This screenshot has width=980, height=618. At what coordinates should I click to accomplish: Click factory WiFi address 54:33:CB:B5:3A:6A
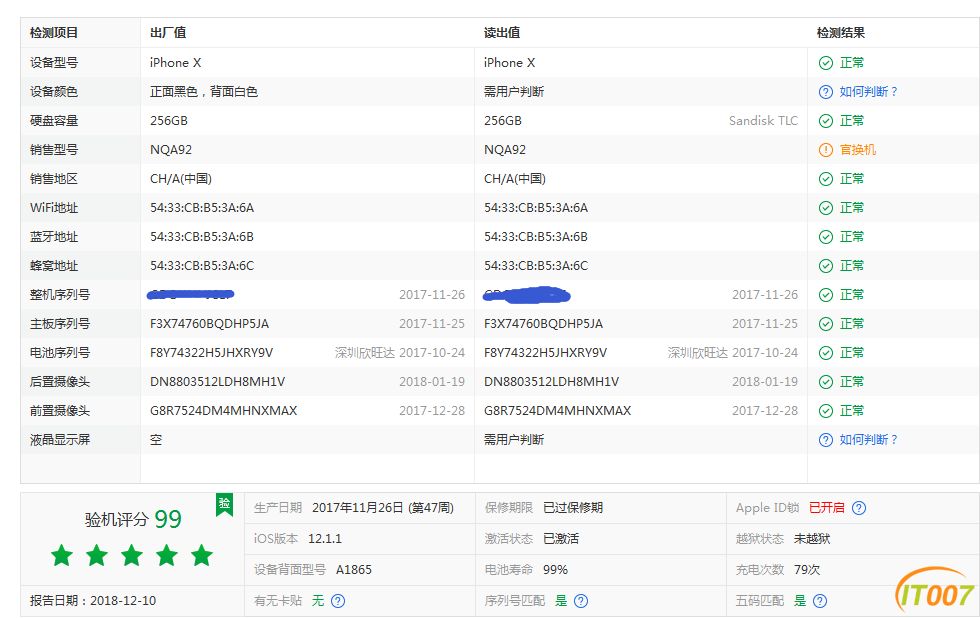[202, 207]
